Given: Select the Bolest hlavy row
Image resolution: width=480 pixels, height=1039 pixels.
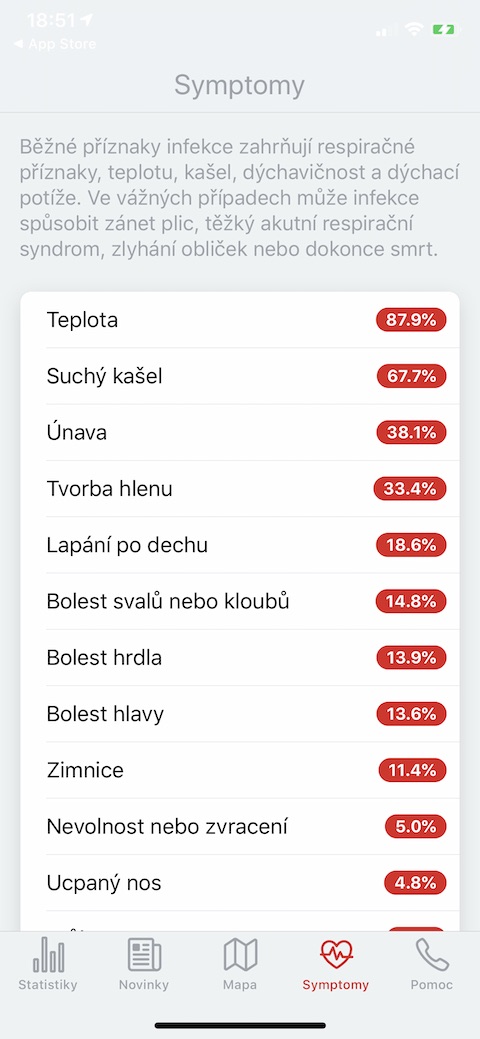Looking at the screenshot, I should click(x=240, y=714).
